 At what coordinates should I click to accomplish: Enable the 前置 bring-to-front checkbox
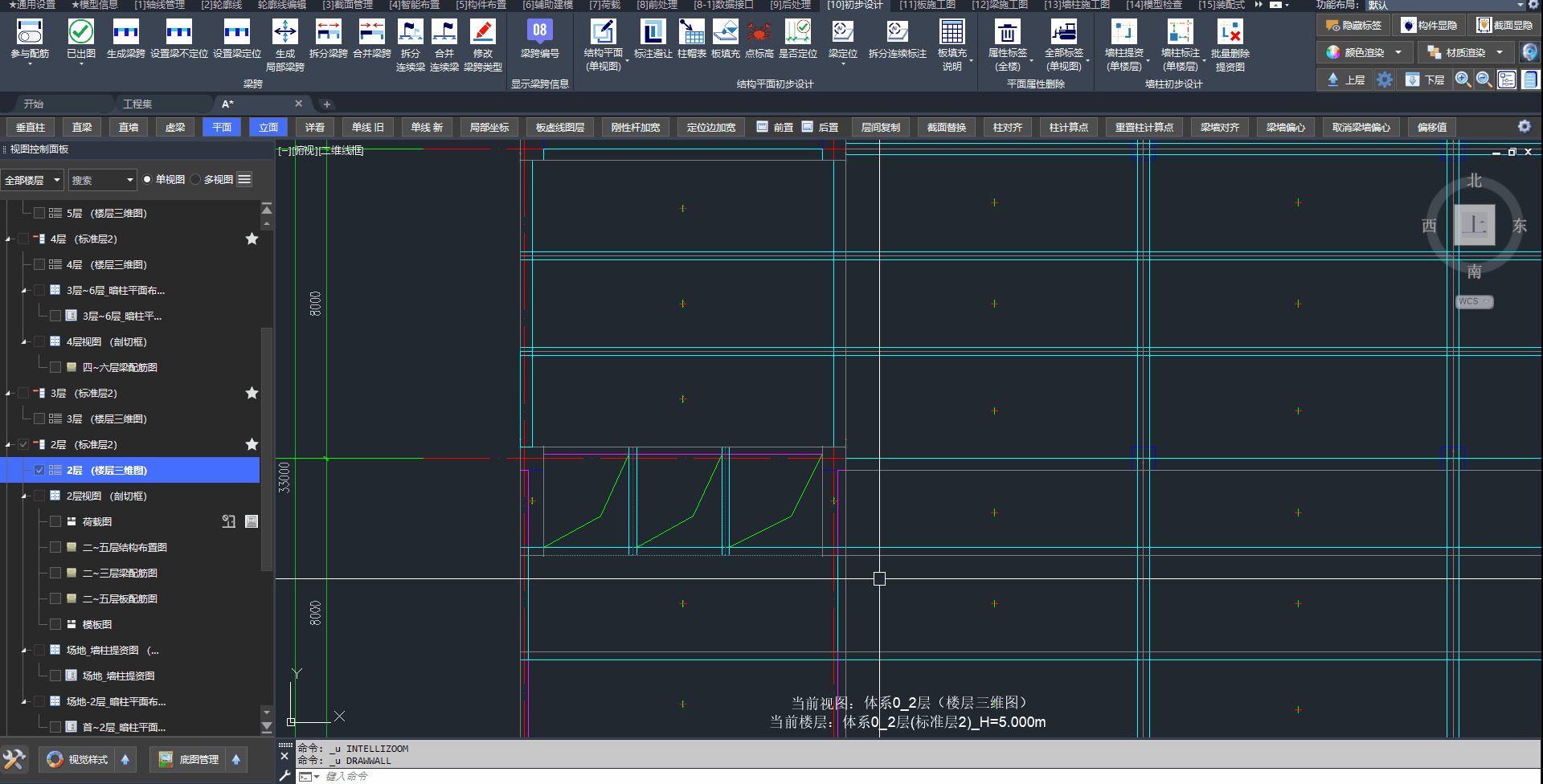762,127
